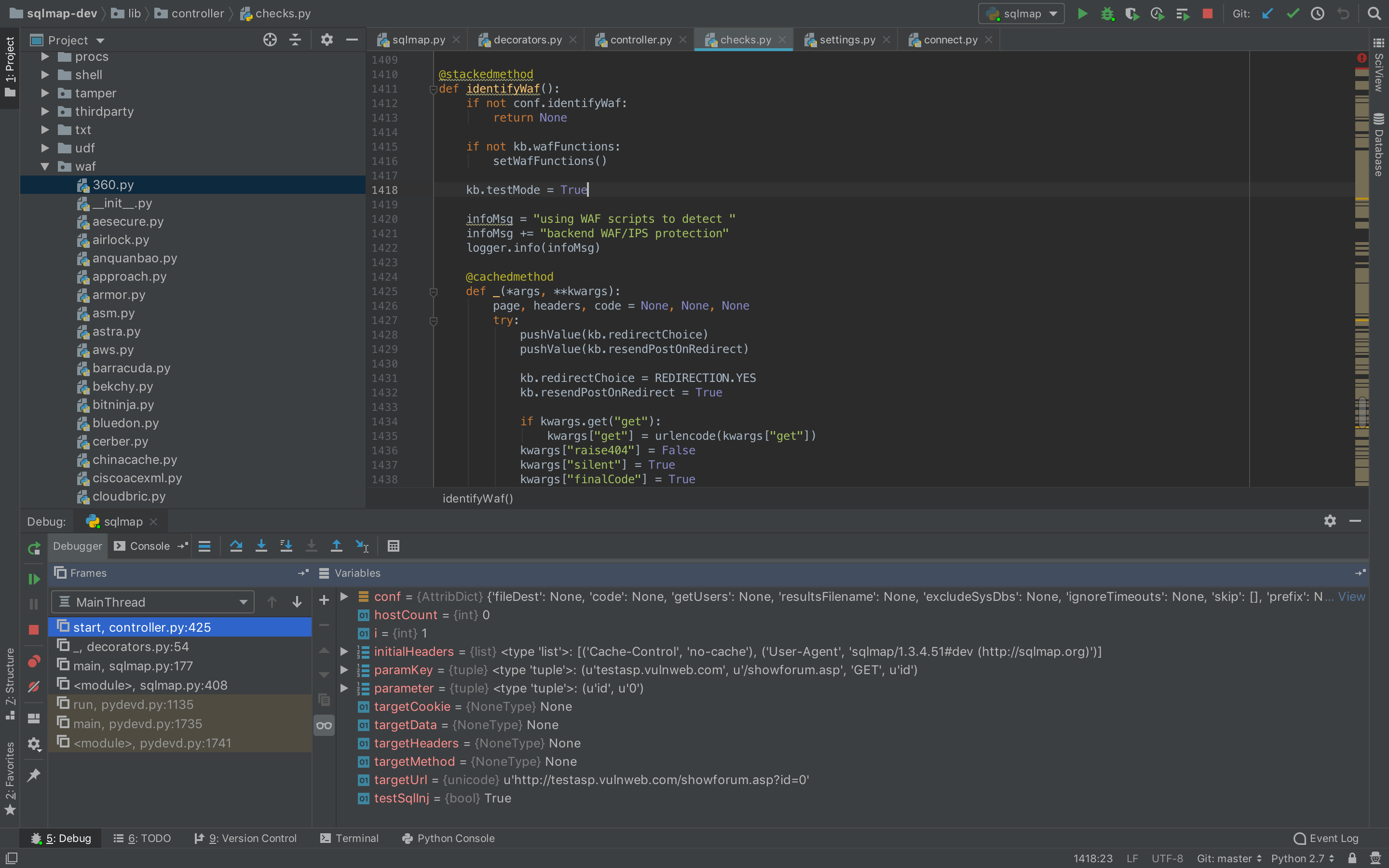Toggle the Pin Tab icon in debug sidebar

(34, 775)
